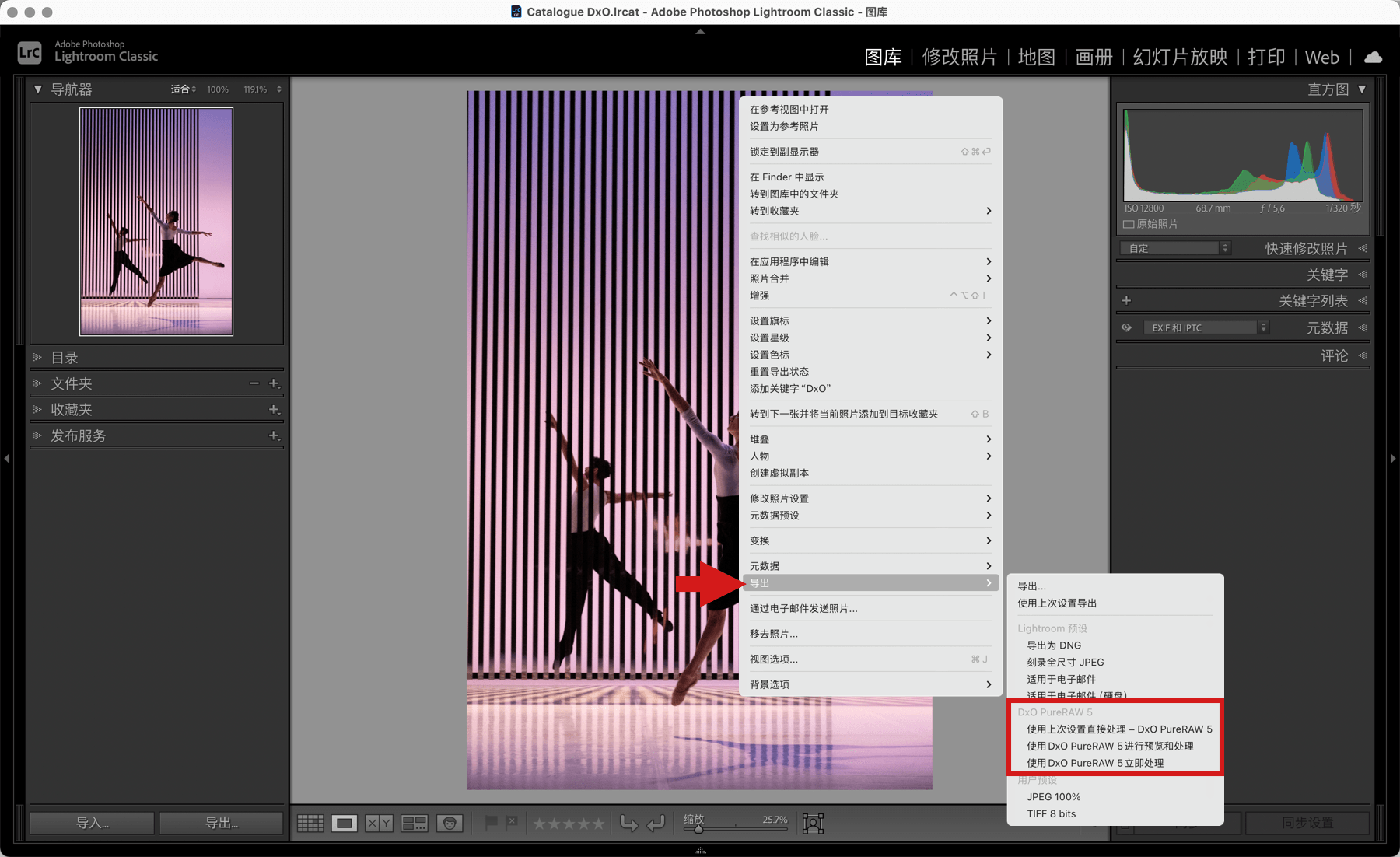This screenshot has height=857, width=1400.
Task: Add keyword with plus icon in keyword list
Action: click(1126, 300)
